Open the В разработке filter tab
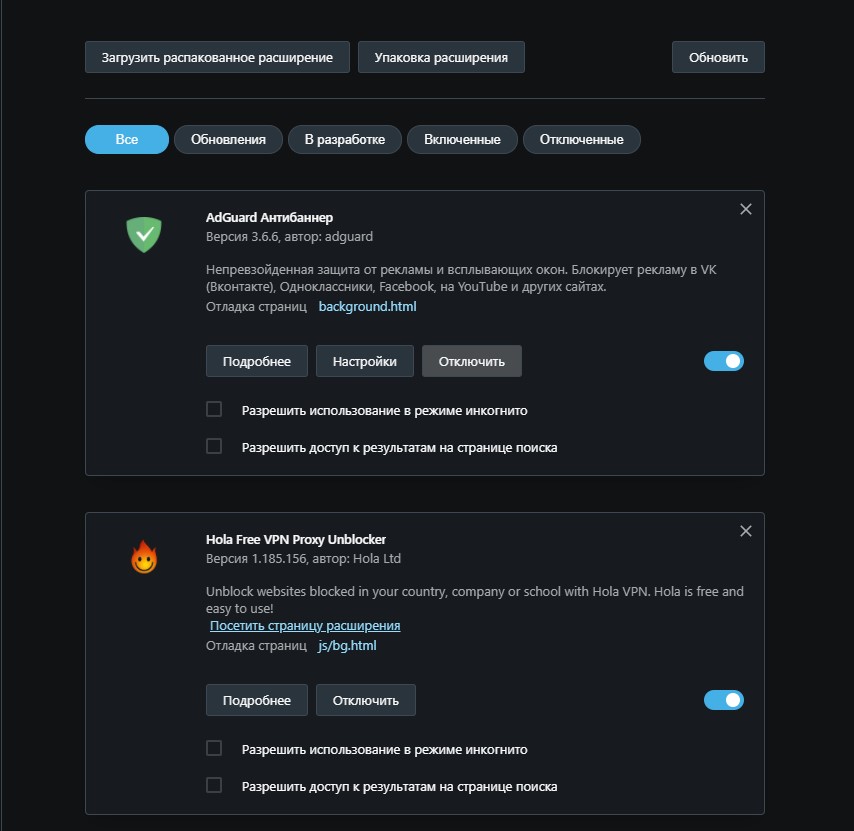Screen dimensions: 854x831 pos(345,139)
